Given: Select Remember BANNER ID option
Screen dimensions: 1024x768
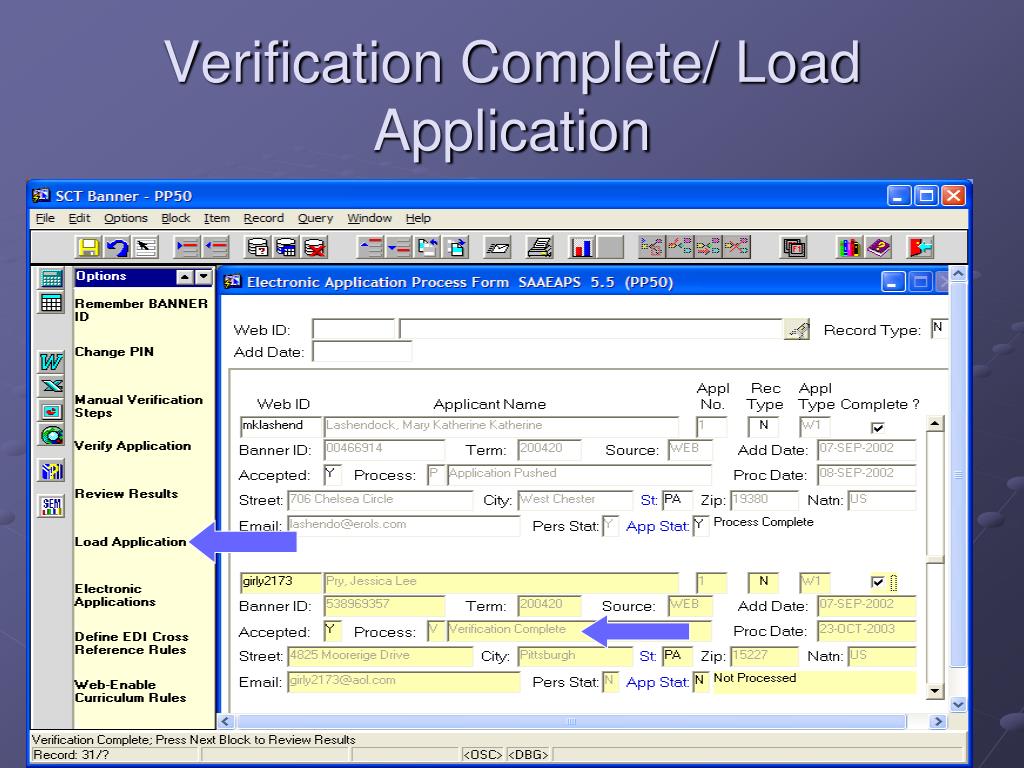Looking at the screenshot, I should point(141,310).
